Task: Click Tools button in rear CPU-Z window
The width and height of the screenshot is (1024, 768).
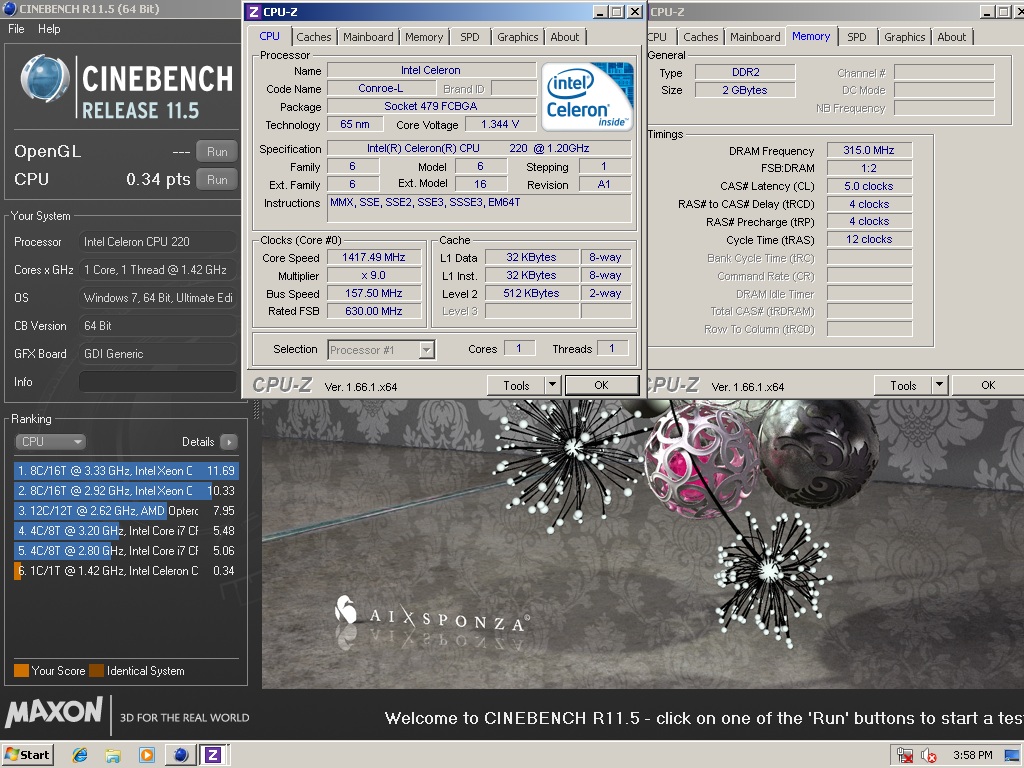Action: pyautogui.click(x=903, y=385)
